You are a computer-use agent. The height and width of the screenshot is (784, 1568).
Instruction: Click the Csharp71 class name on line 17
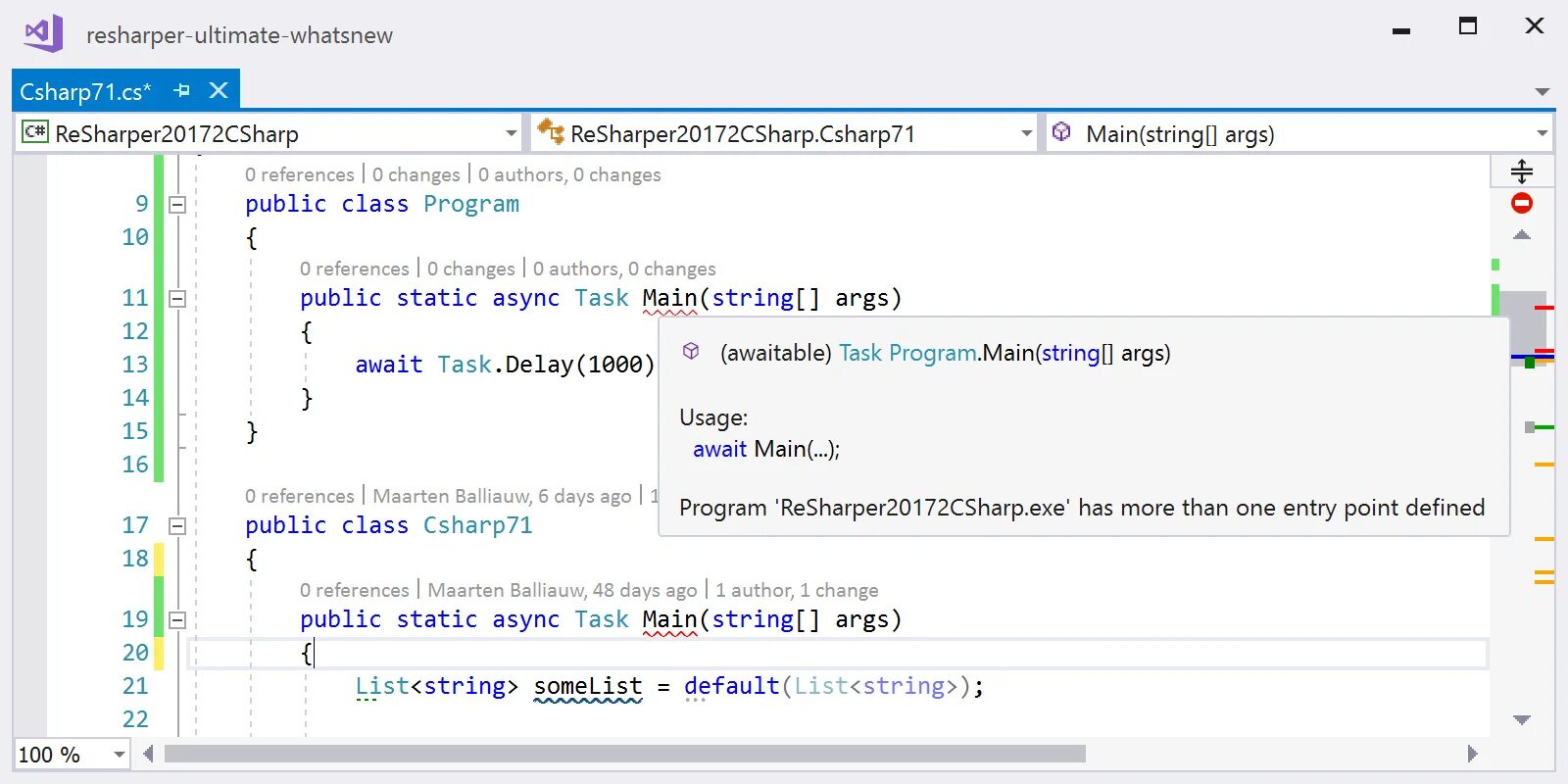(478, 525)
